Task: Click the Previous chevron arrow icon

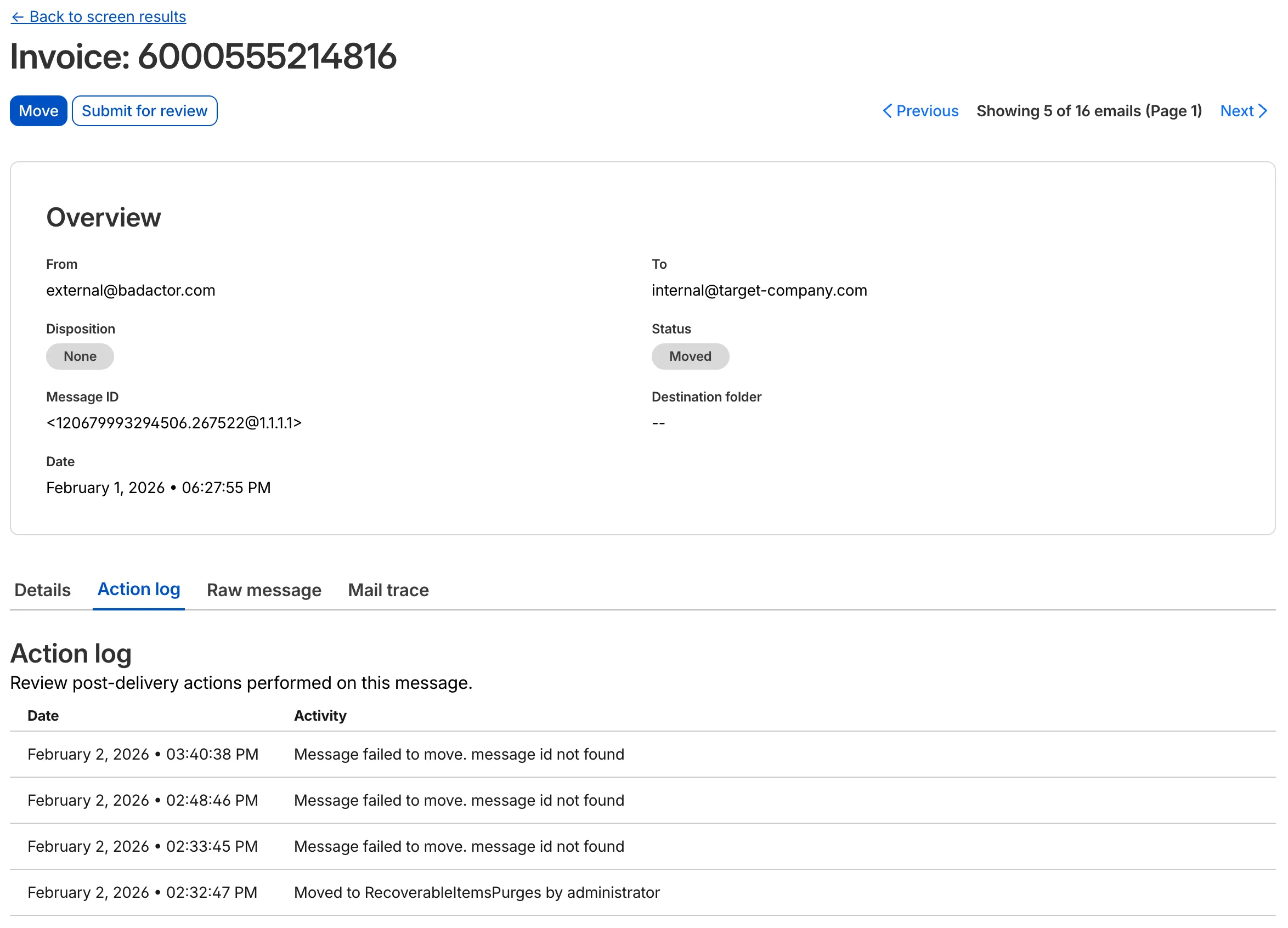Action: tap(887, 111)
